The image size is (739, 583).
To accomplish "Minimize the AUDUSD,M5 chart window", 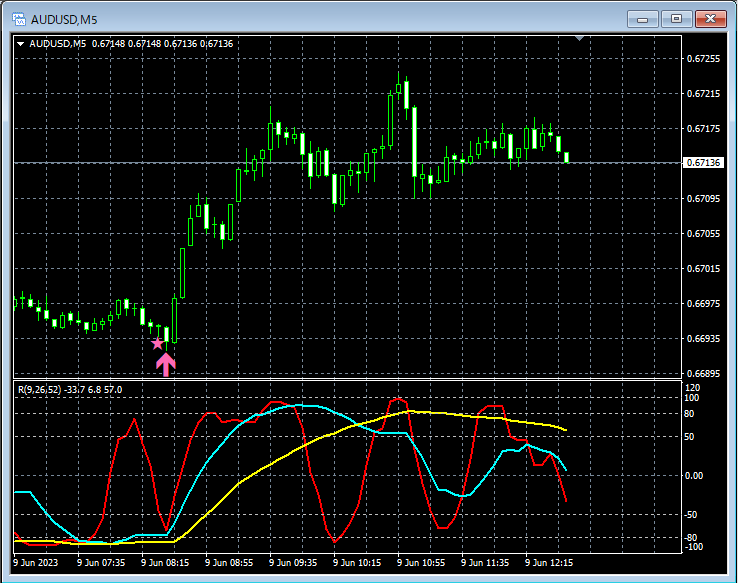I will (x=642, y=19).
